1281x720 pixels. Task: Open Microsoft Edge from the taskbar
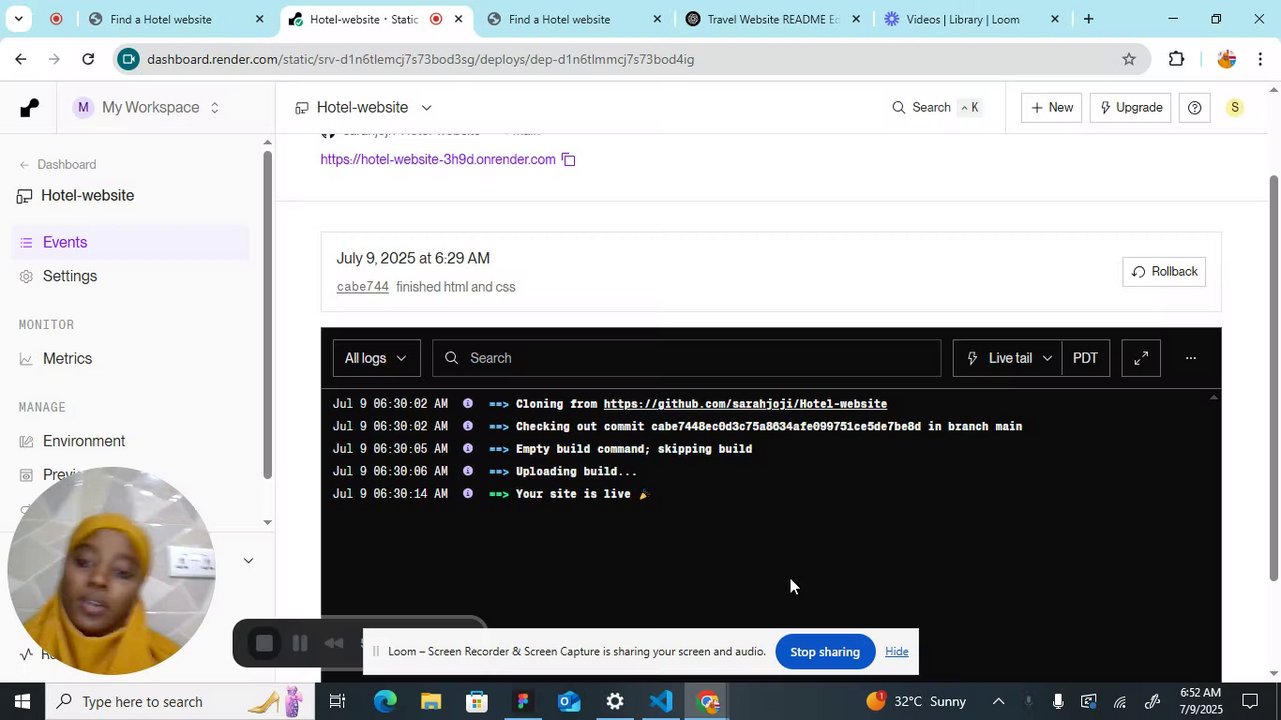[385, 701]
